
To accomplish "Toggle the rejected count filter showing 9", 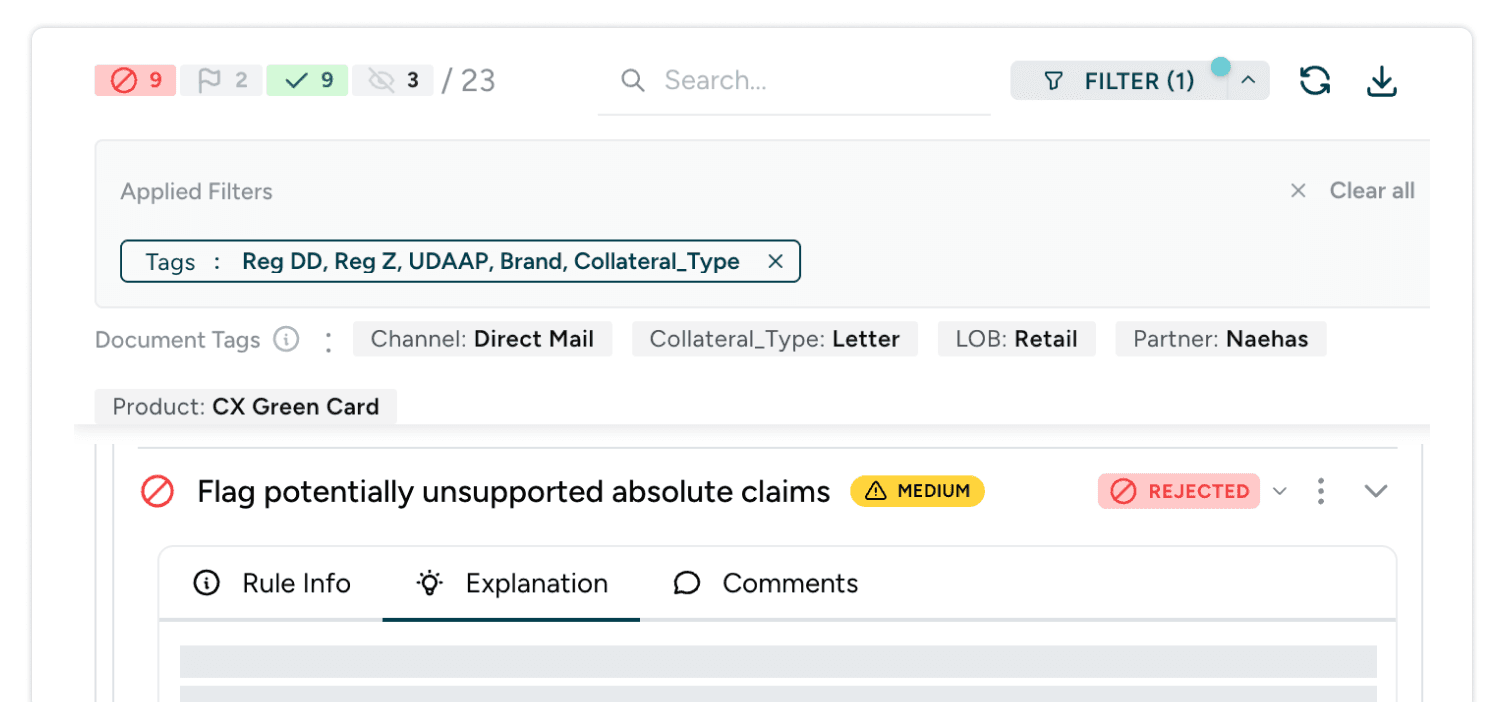I will (x=136, y=81).
